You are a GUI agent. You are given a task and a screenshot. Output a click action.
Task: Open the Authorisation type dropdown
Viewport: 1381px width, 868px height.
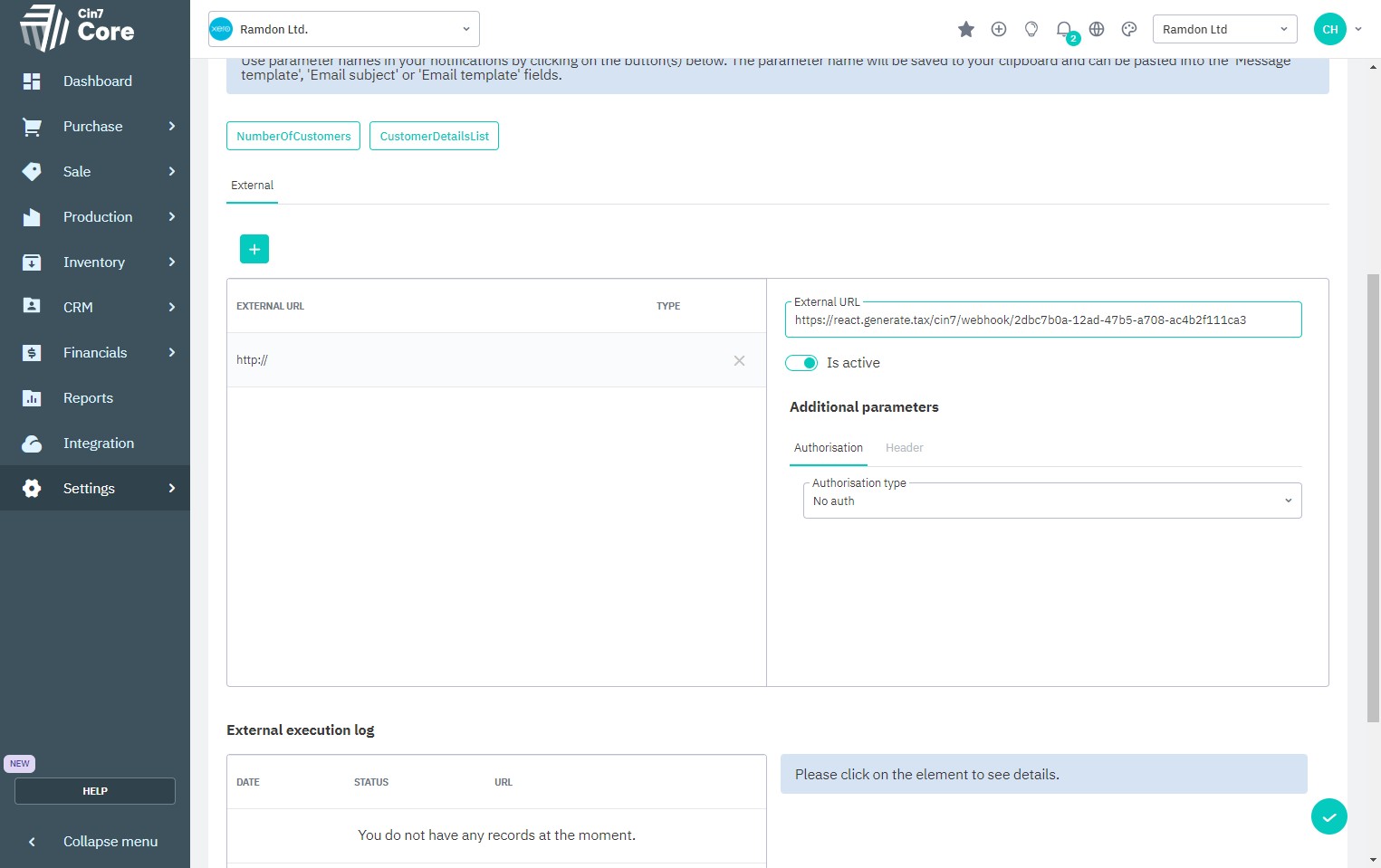click(1051, 501)
